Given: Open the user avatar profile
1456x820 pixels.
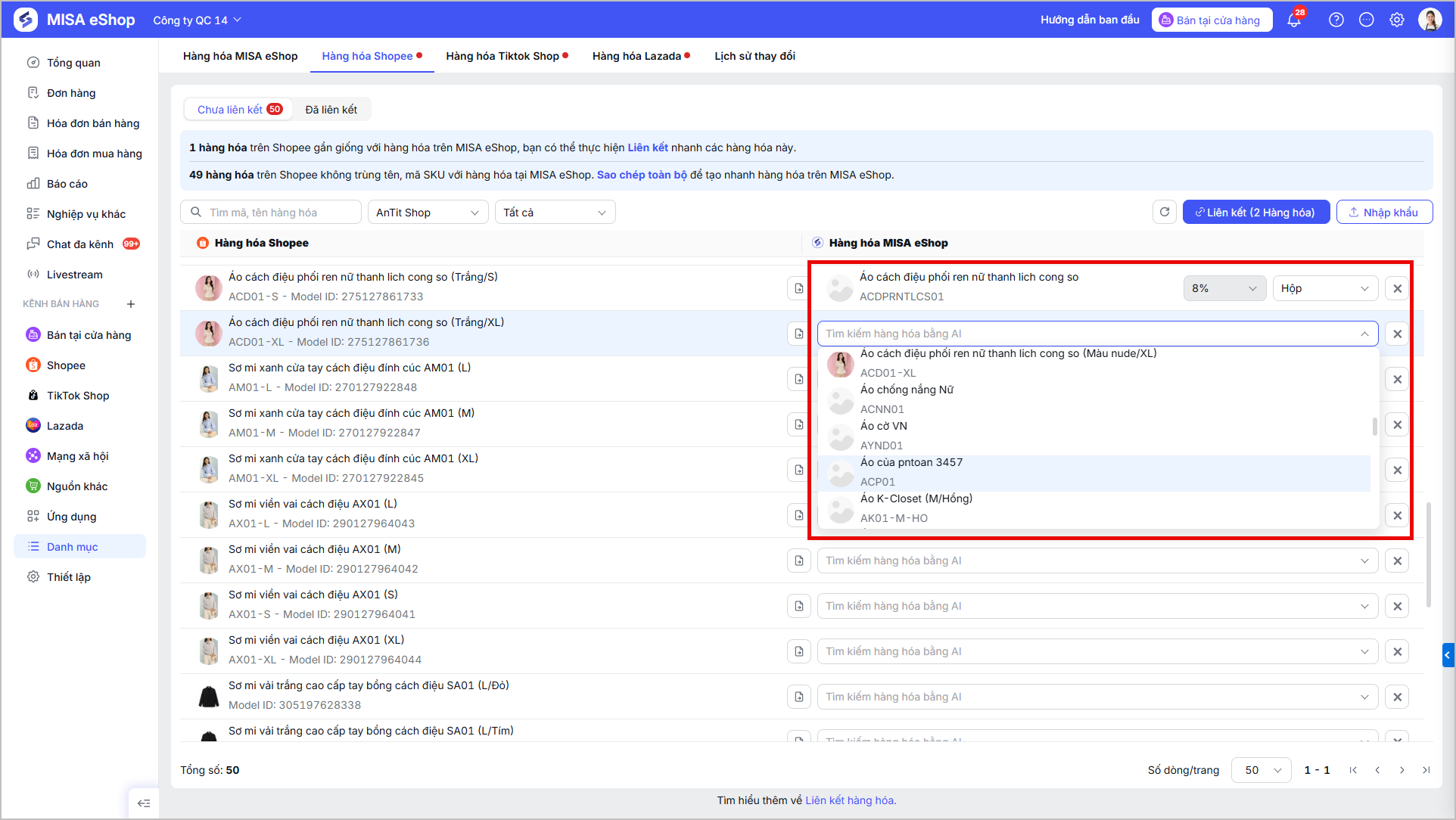Looking at the screenshot, I should click(1430, 20).
